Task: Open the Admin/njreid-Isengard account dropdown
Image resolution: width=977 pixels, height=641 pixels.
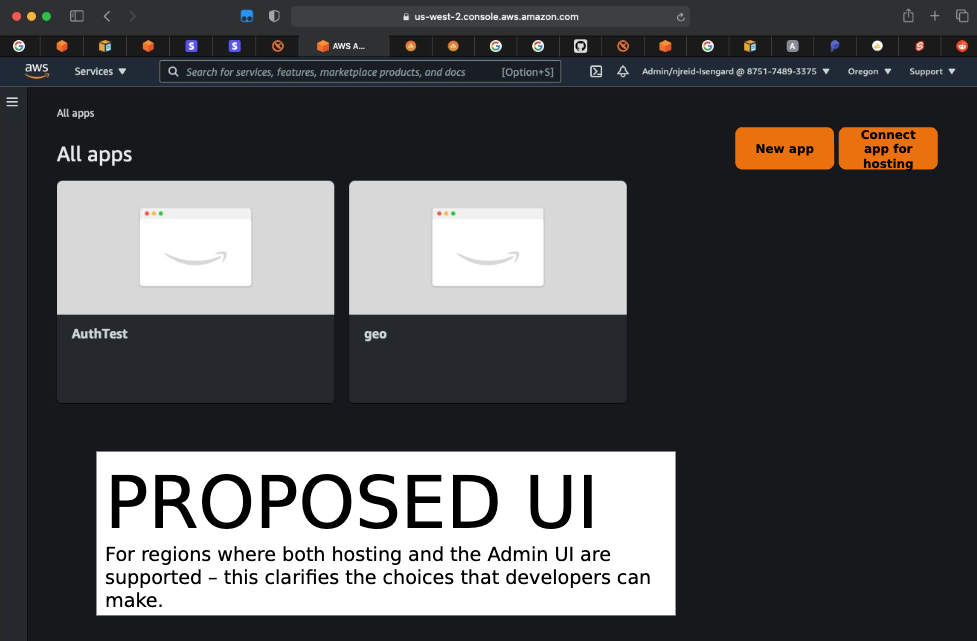Action: point(736,72)
